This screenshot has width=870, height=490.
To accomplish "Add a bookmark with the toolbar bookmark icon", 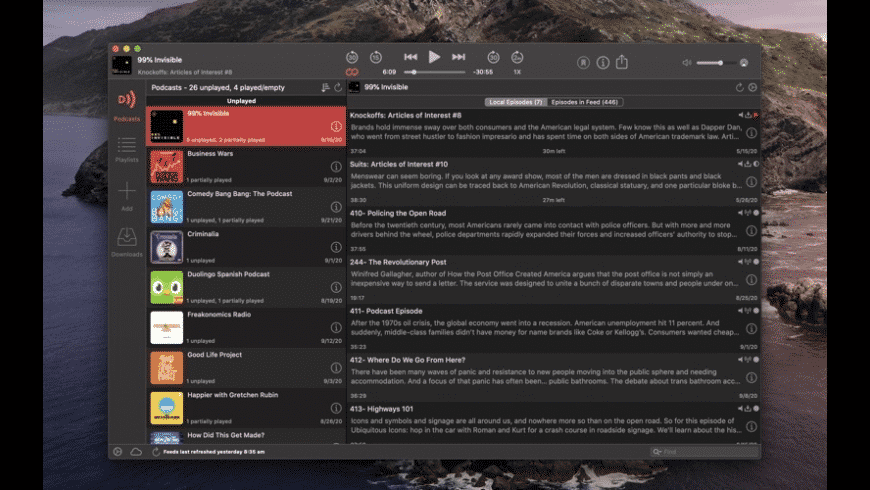I will [x=583, y=63].
